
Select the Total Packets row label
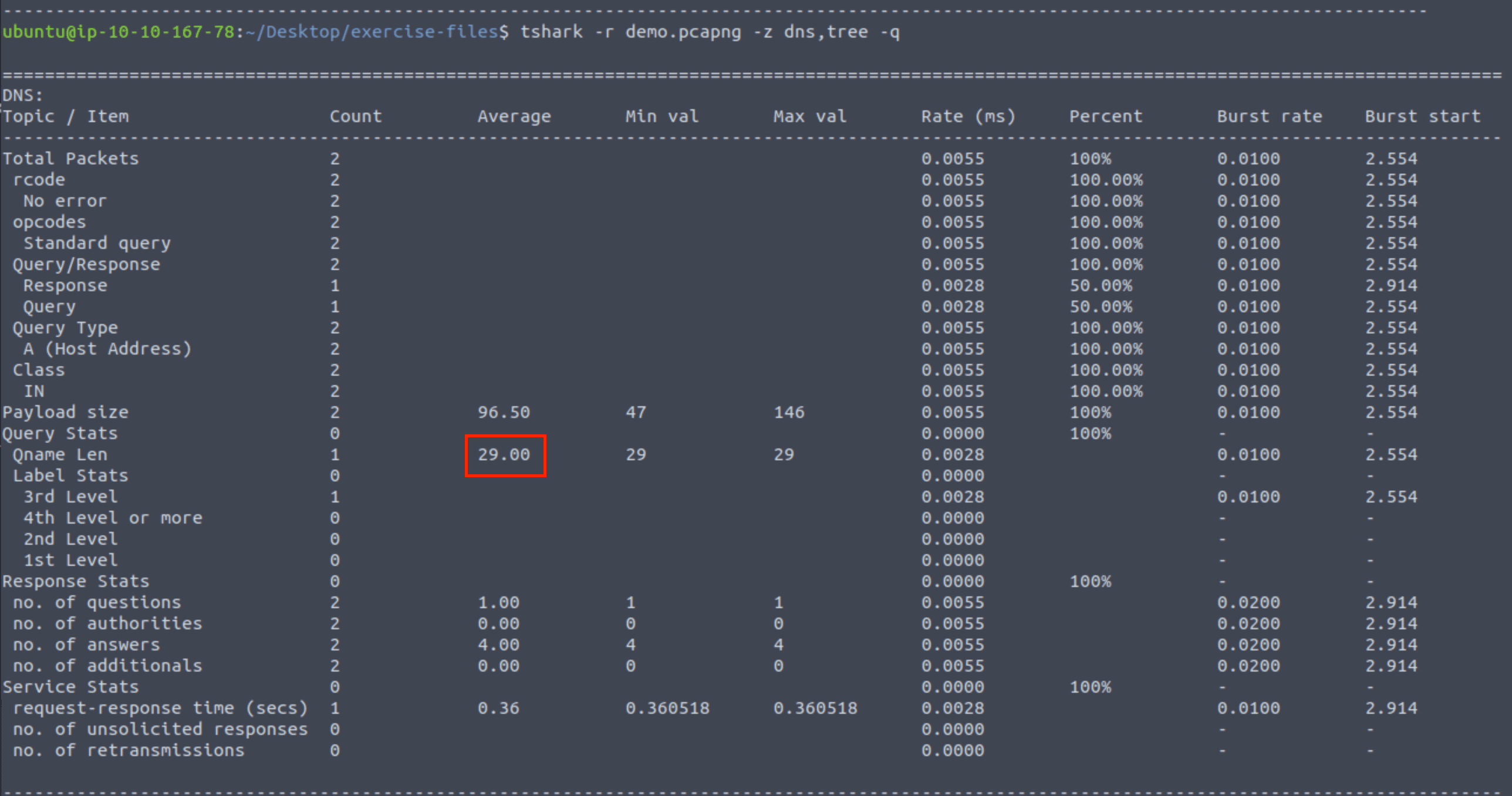(x=70, y=158)
